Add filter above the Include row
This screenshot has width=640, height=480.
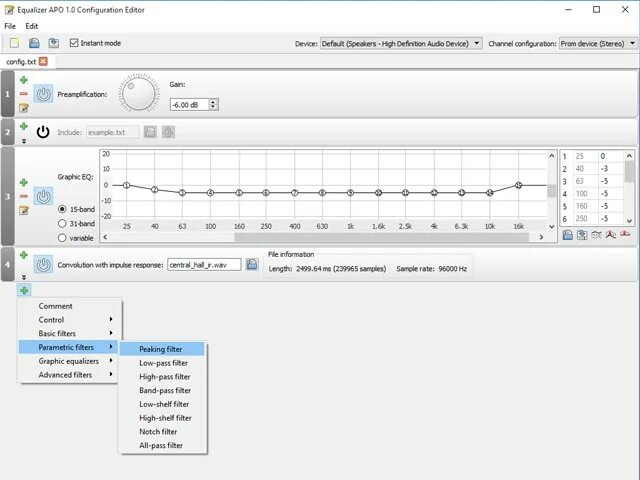pyautogui.click(x=24, y=126)
